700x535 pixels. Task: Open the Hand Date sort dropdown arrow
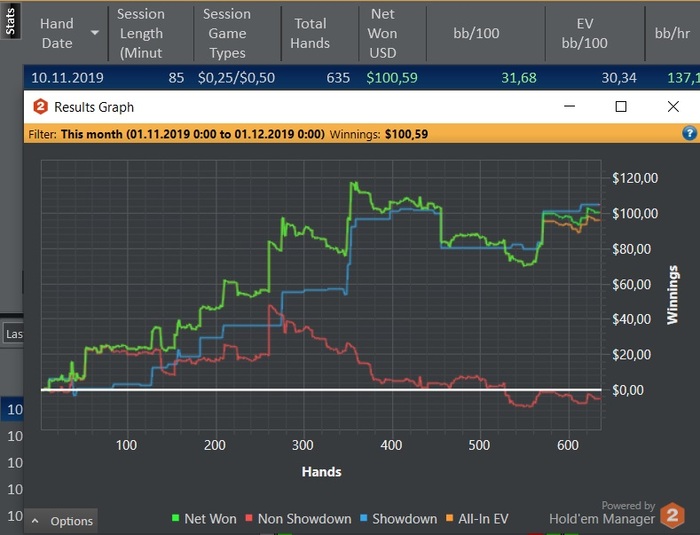(x=95, y=33)
